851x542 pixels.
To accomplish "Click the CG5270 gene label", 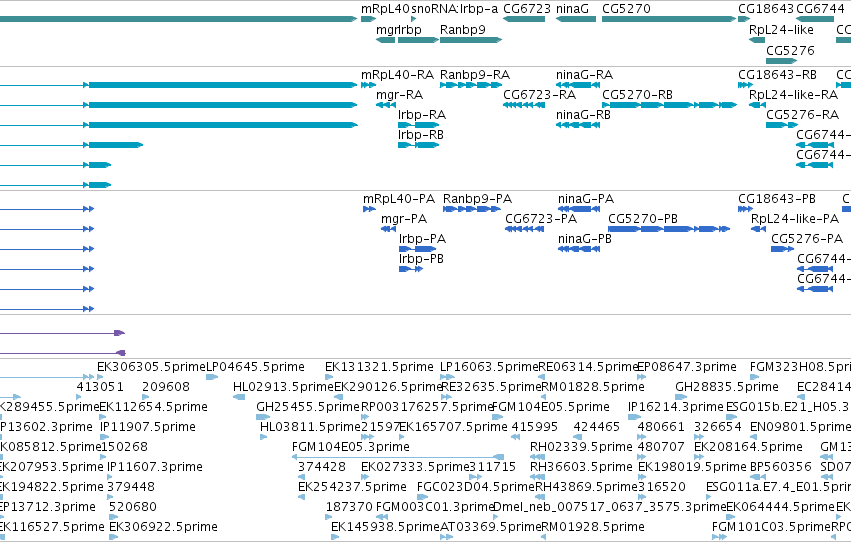I will point(626,9).
